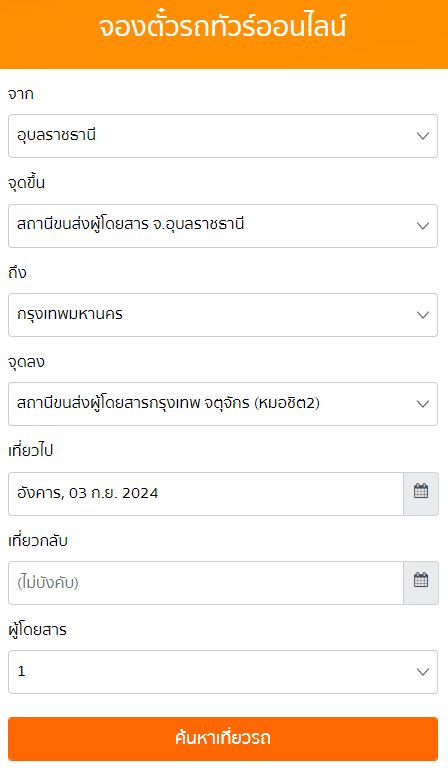448x773 pixels.
Task: Expand the จุดขึ้น boarding point dropdown
Action: pyautogui.click(x=223, y=226)
